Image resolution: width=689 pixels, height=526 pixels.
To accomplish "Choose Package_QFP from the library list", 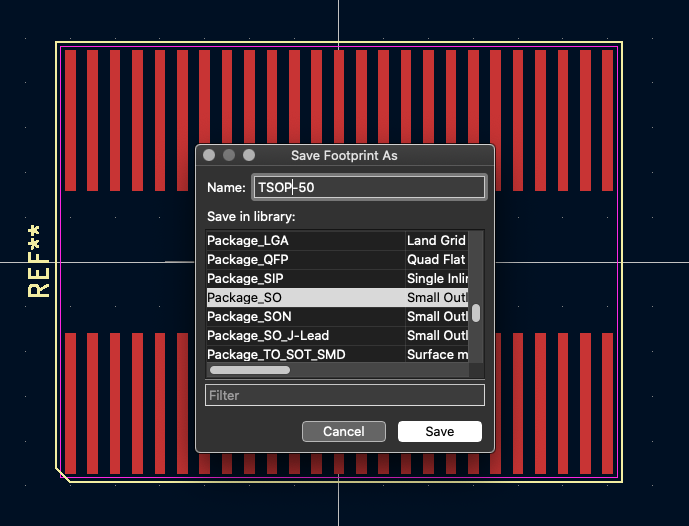I will pos(304,260).
